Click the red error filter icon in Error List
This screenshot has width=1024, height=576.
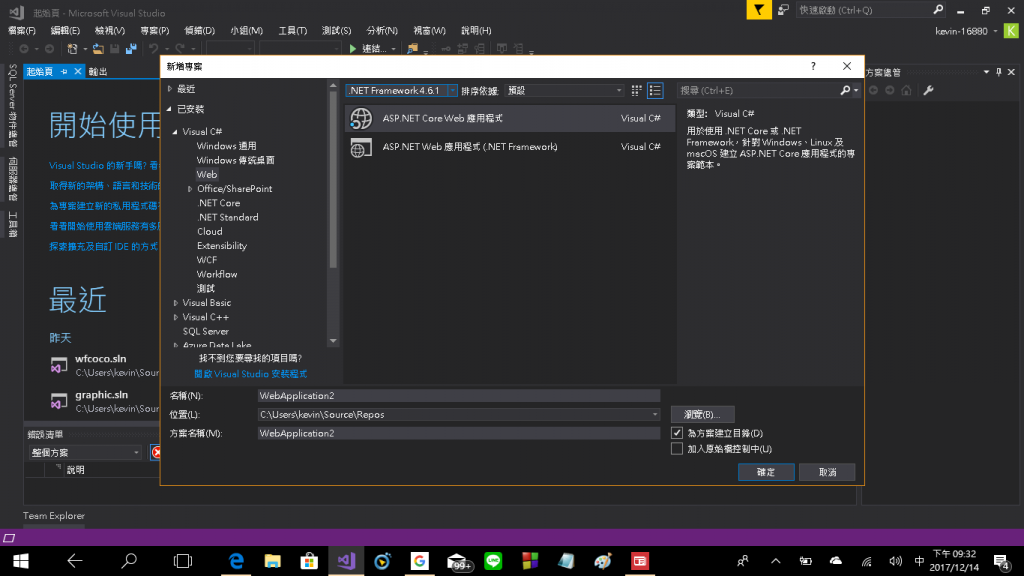tap(156, 452)
